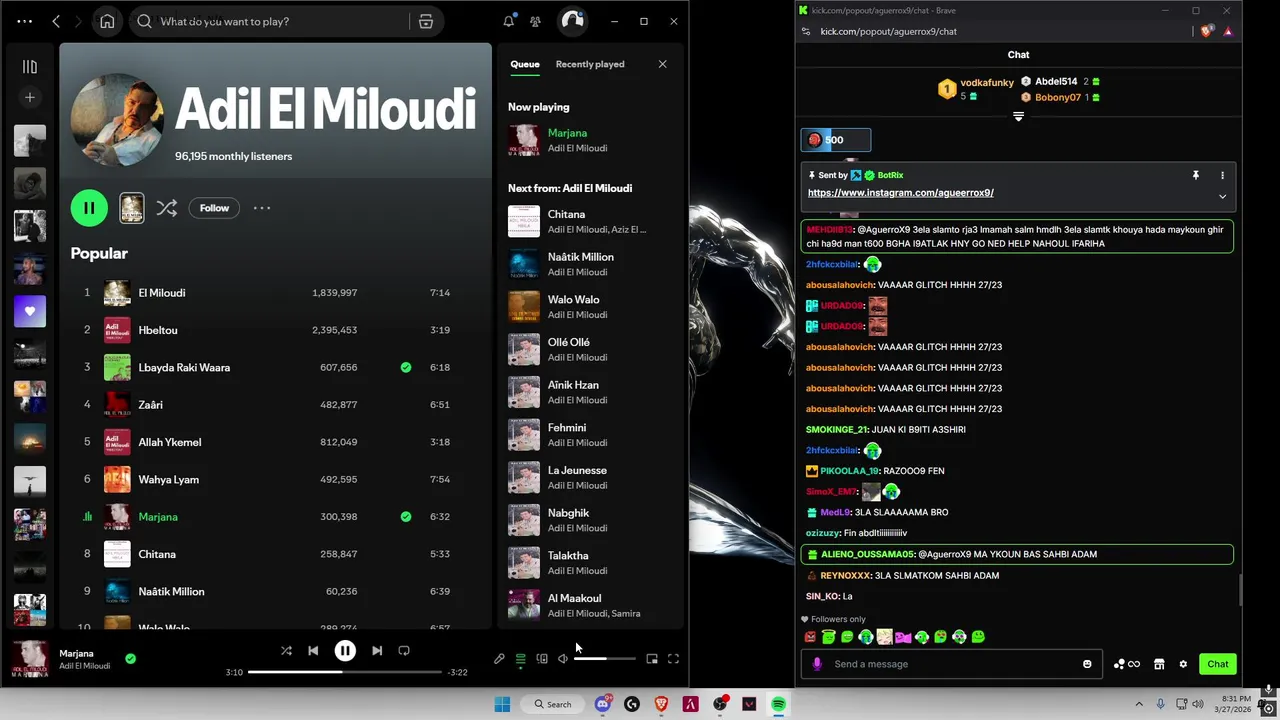This screenshot has width=1280, height=720.
Task: Open more options for the artist
Action: 262,208
